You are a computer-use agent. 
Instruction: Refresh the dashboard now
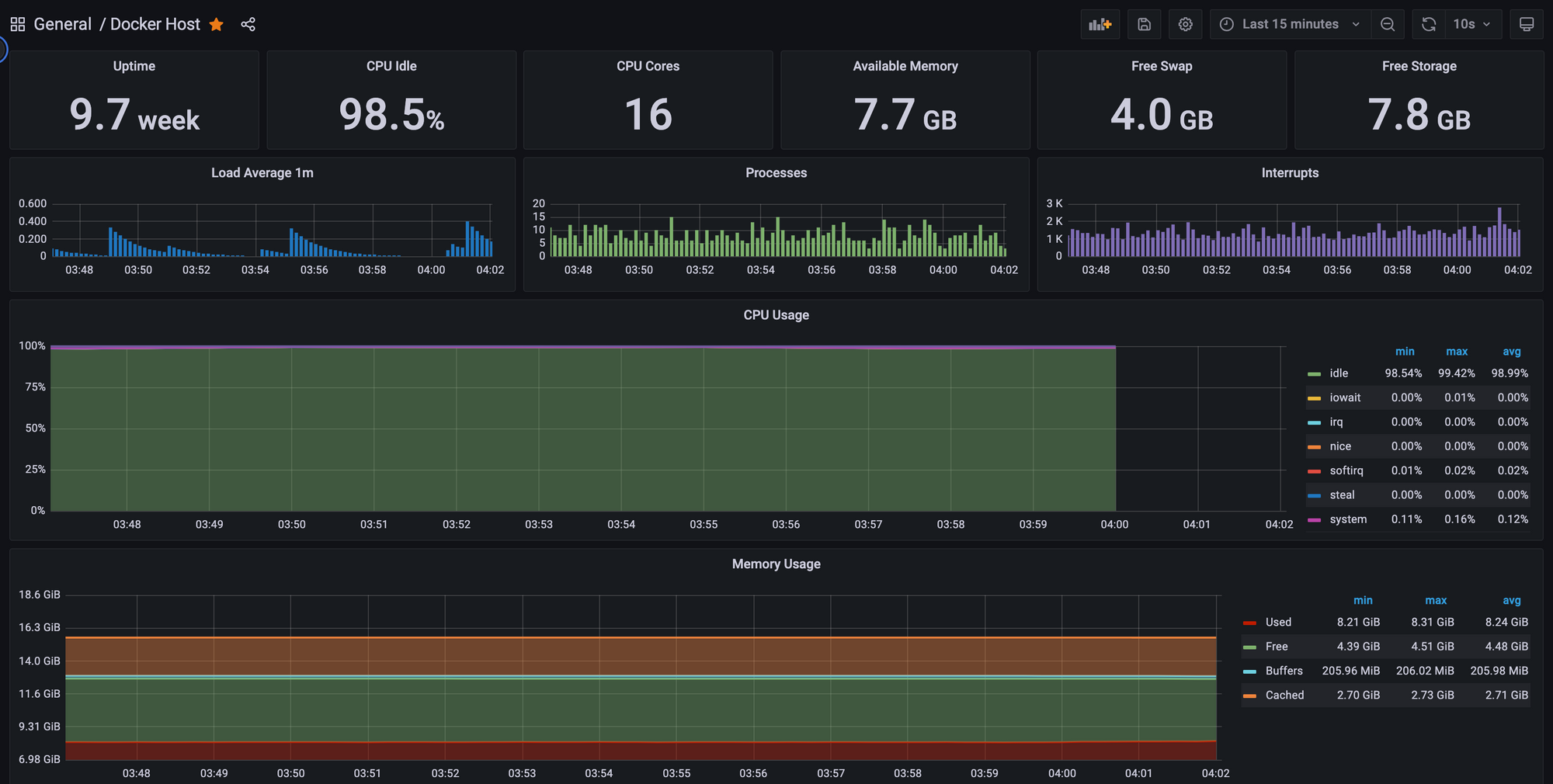click(1429, 24)
